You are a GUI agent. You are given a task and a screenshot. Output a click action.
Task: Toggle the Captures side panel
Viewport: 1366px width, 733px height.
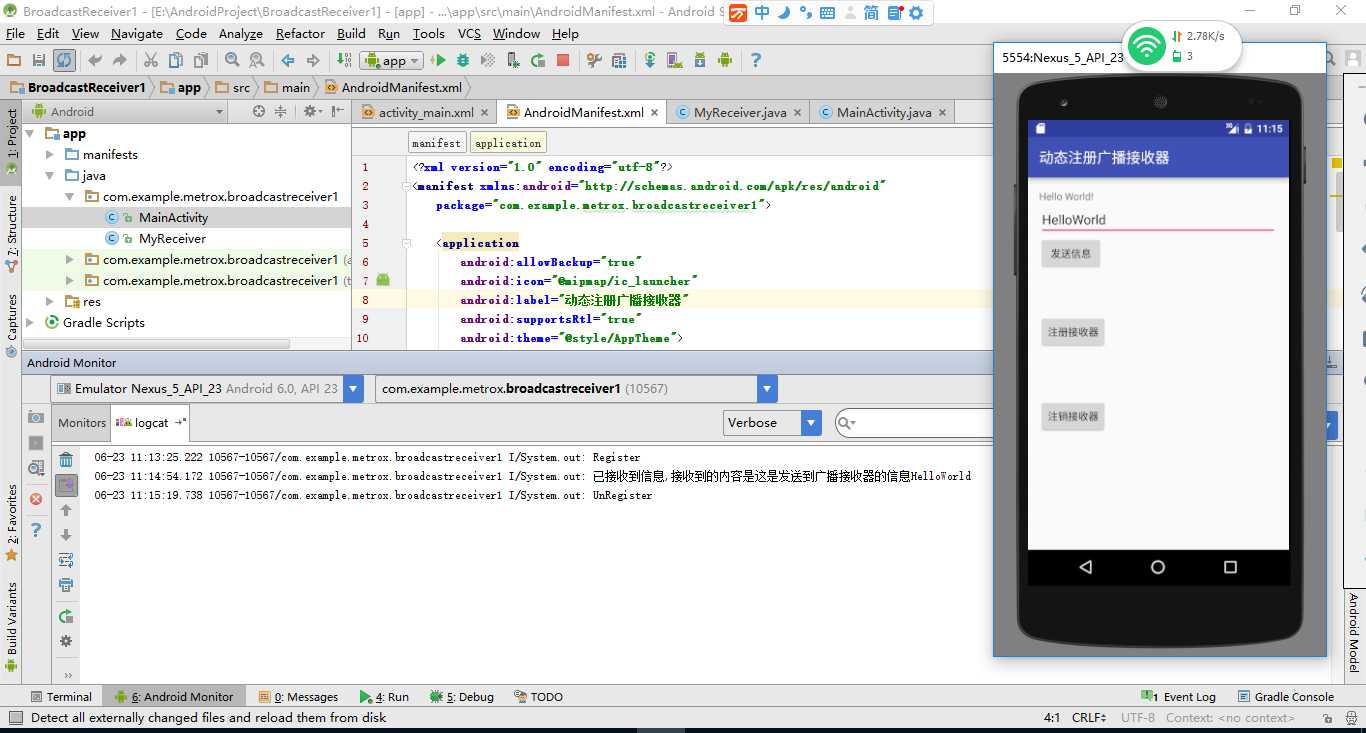coord(12,324)
